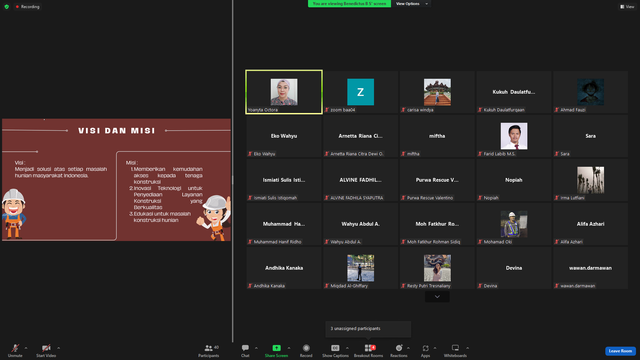Select Miqdad Al-Ghiffary's photo tile
640x360 pixels.
pyautogui.click(x=360, y=268)
